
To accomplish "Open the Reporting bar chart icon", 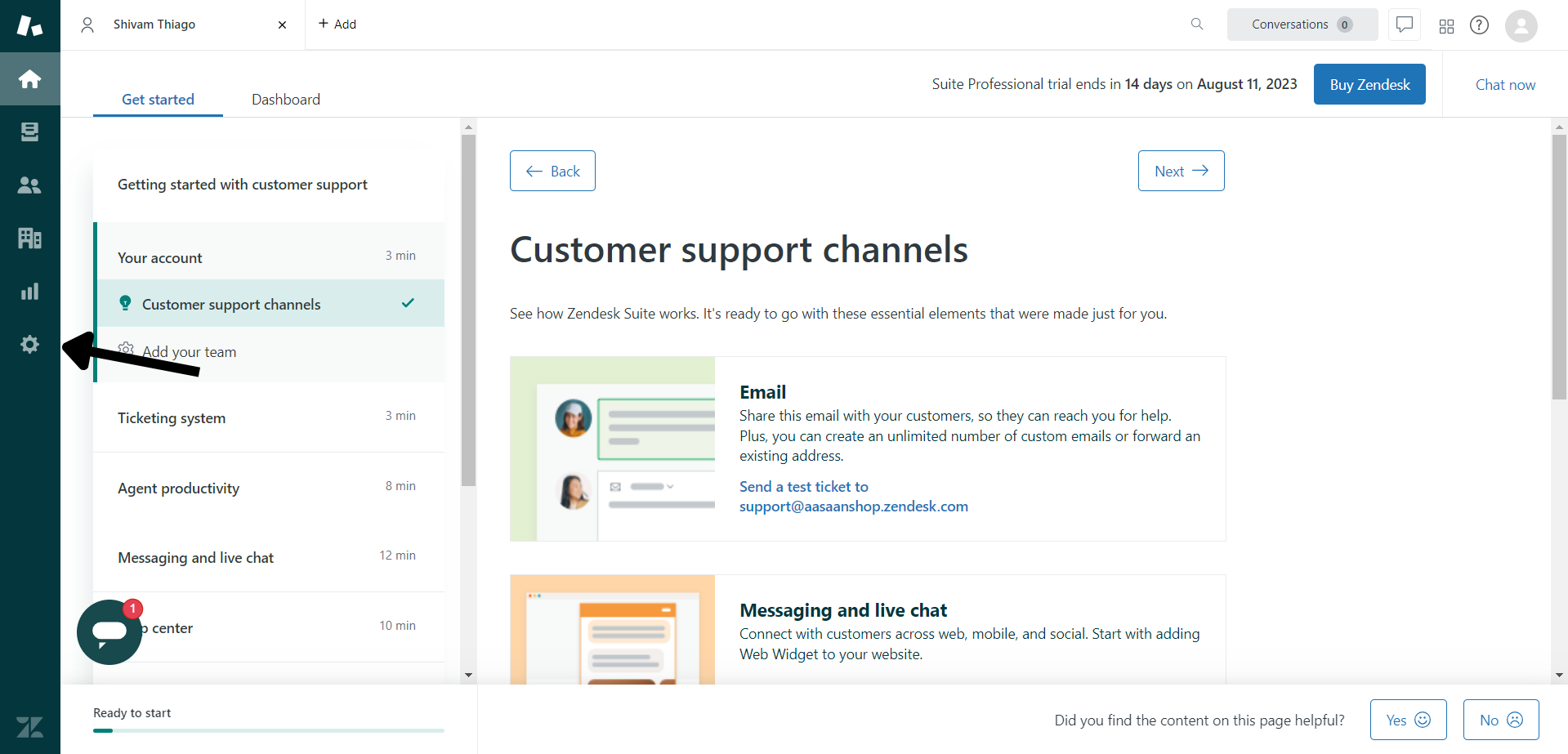I will point(30,292).
